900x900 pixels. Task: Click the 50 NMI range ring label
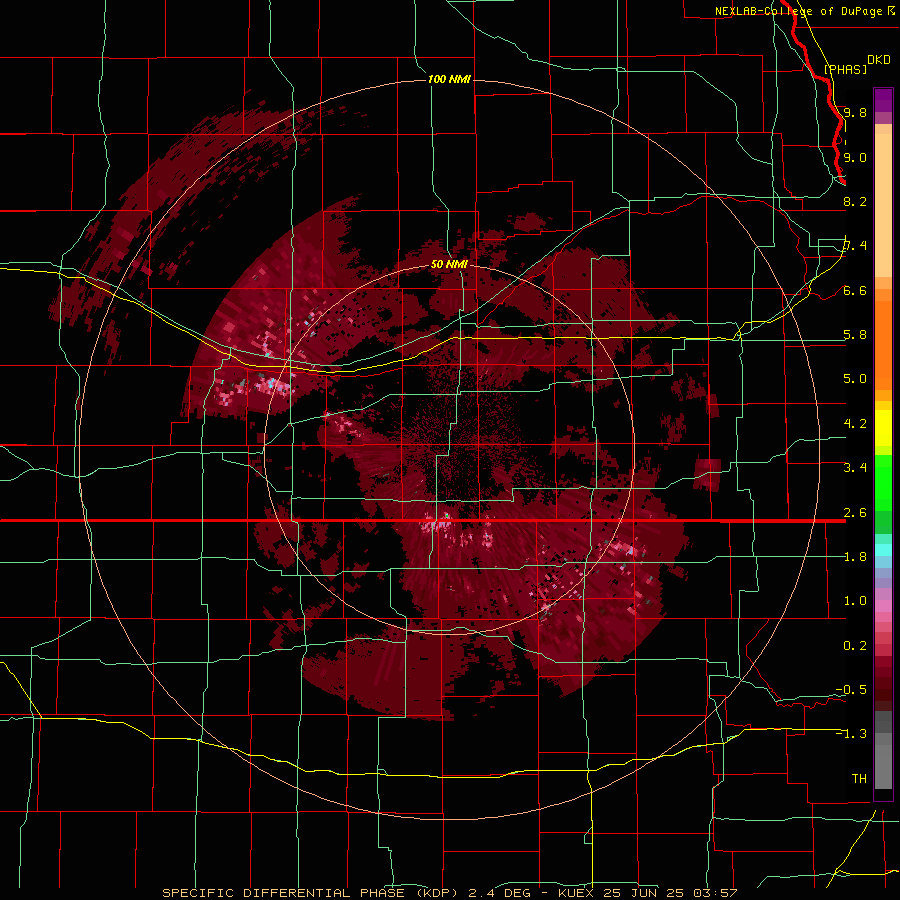(449, 264)
